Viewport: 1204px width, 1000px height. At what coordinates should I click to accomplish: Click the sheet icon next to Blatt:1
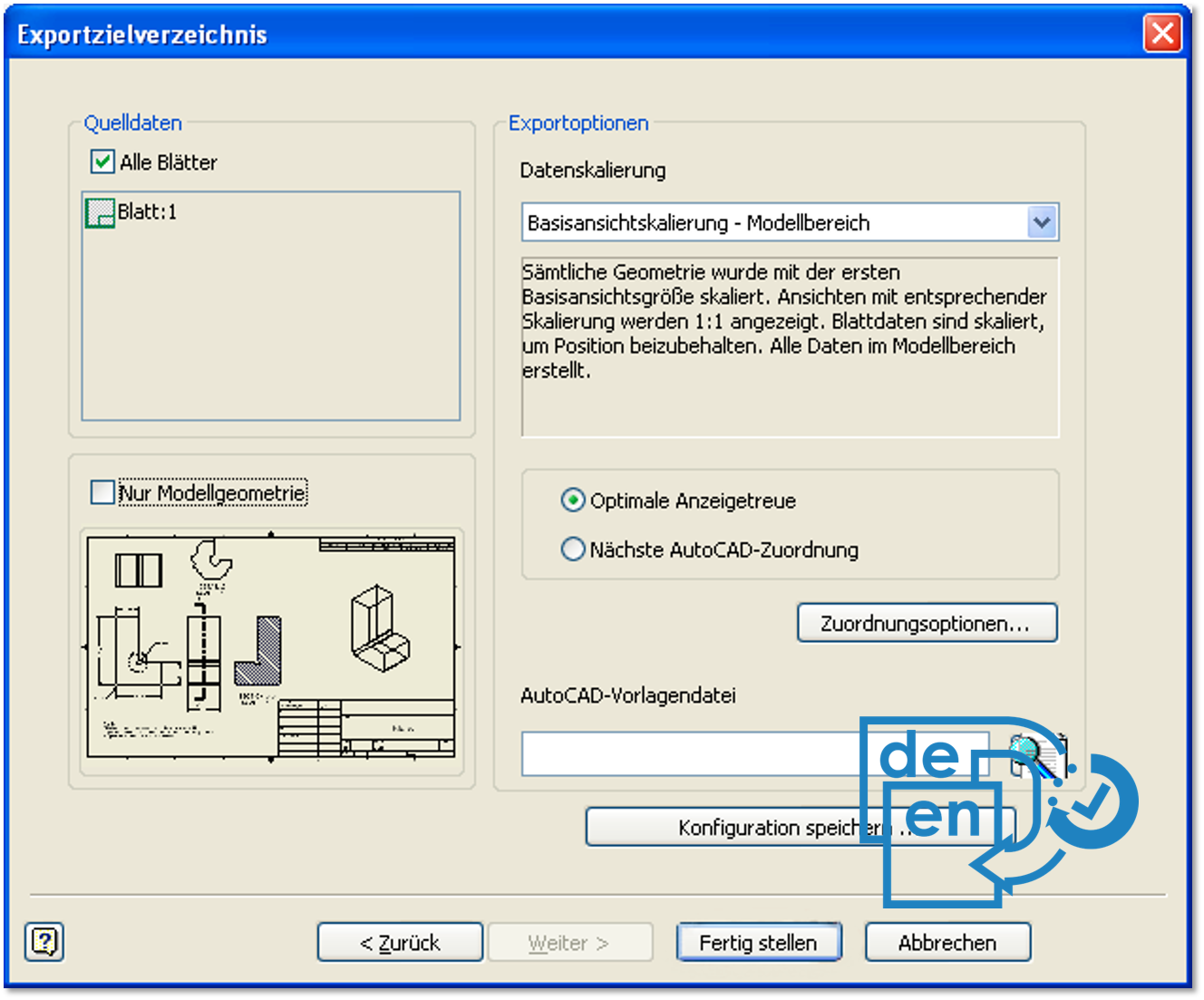coord(100,213)
